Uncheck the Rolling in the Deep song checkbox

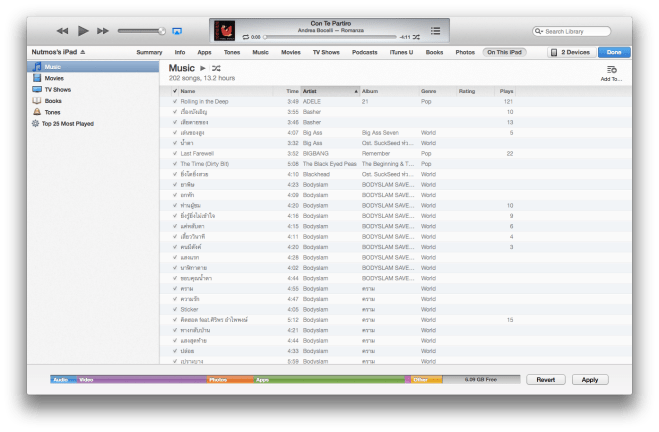(x=174, y=101)
